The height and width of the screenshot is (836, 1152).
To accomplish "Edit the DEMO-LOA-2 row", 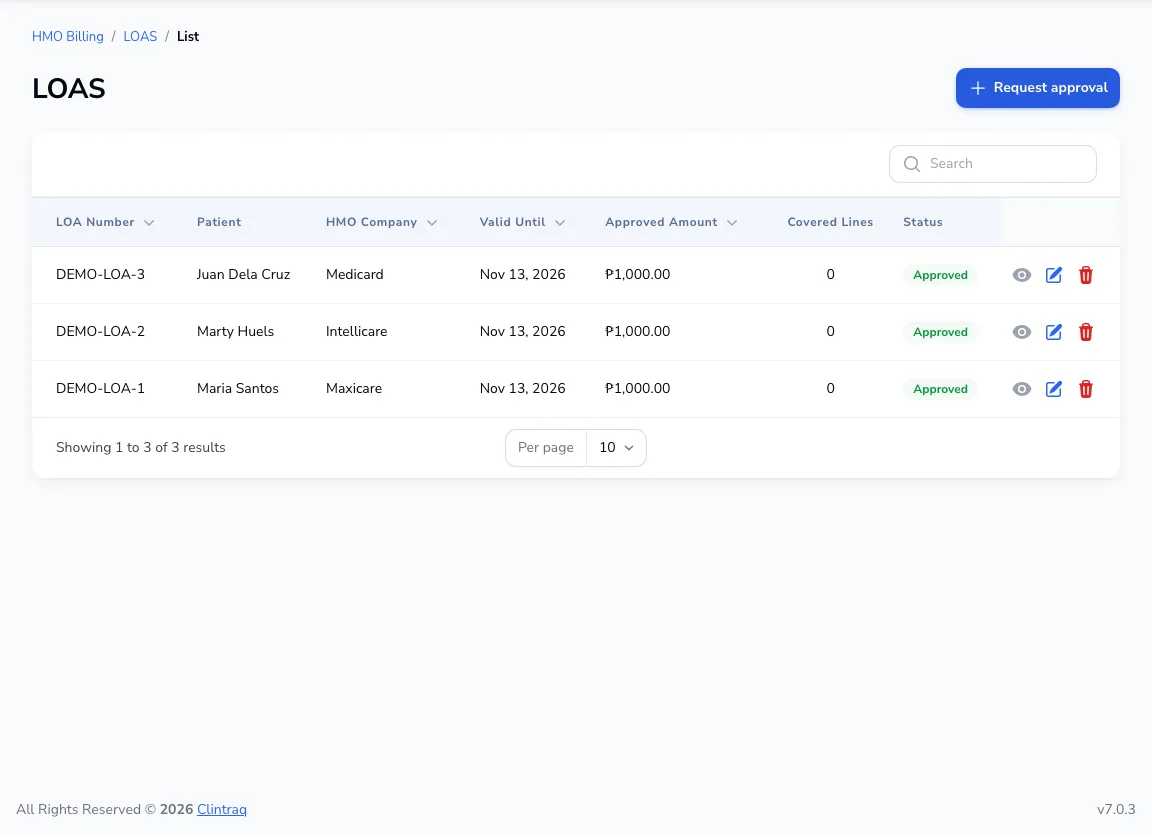I will 1054,332.
